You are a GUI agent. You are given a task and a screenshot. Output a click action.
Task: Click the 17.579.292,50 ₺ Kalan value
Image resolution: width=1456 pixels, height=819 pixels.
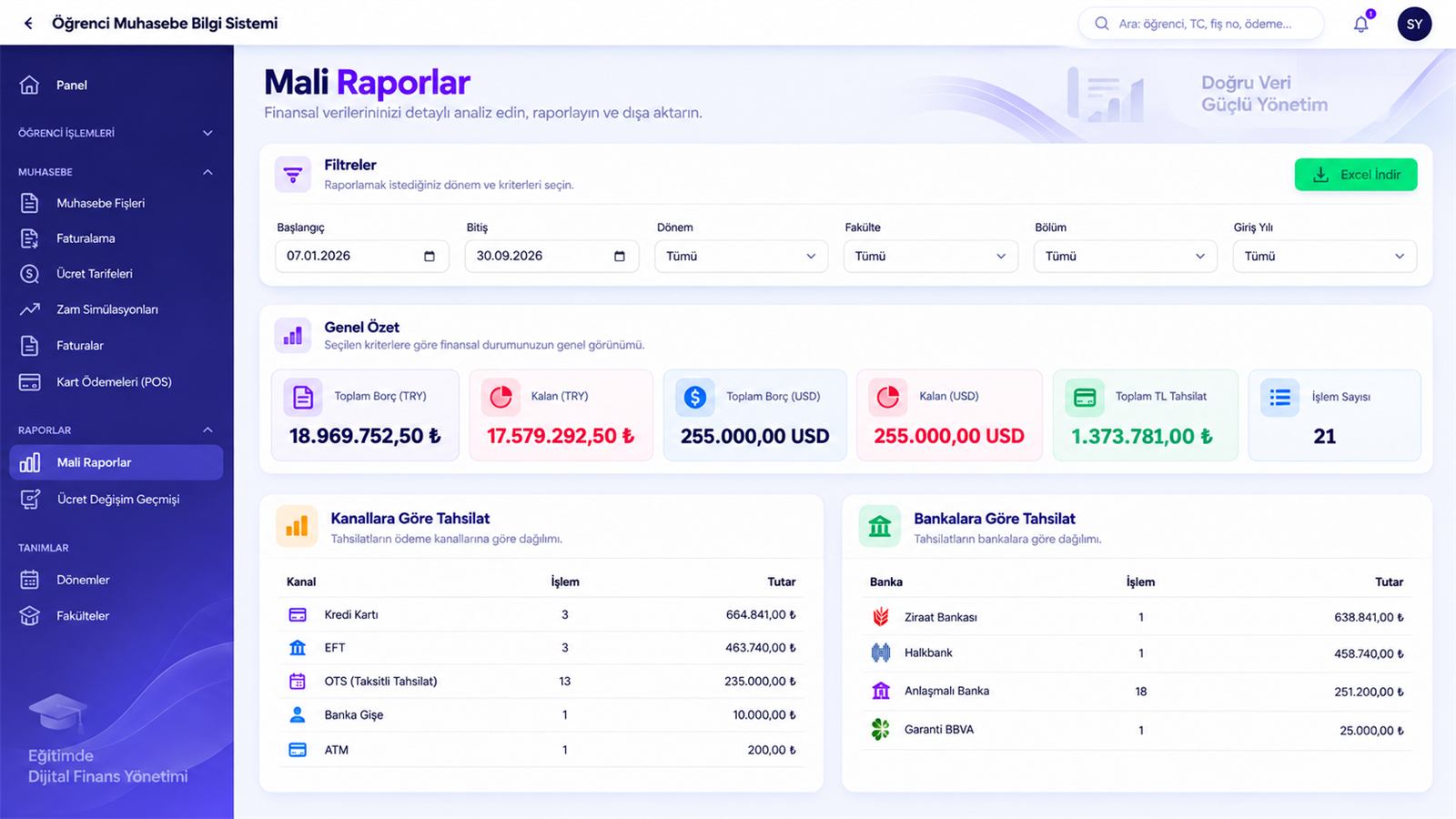pyautogui.click(x=561, y=436)
